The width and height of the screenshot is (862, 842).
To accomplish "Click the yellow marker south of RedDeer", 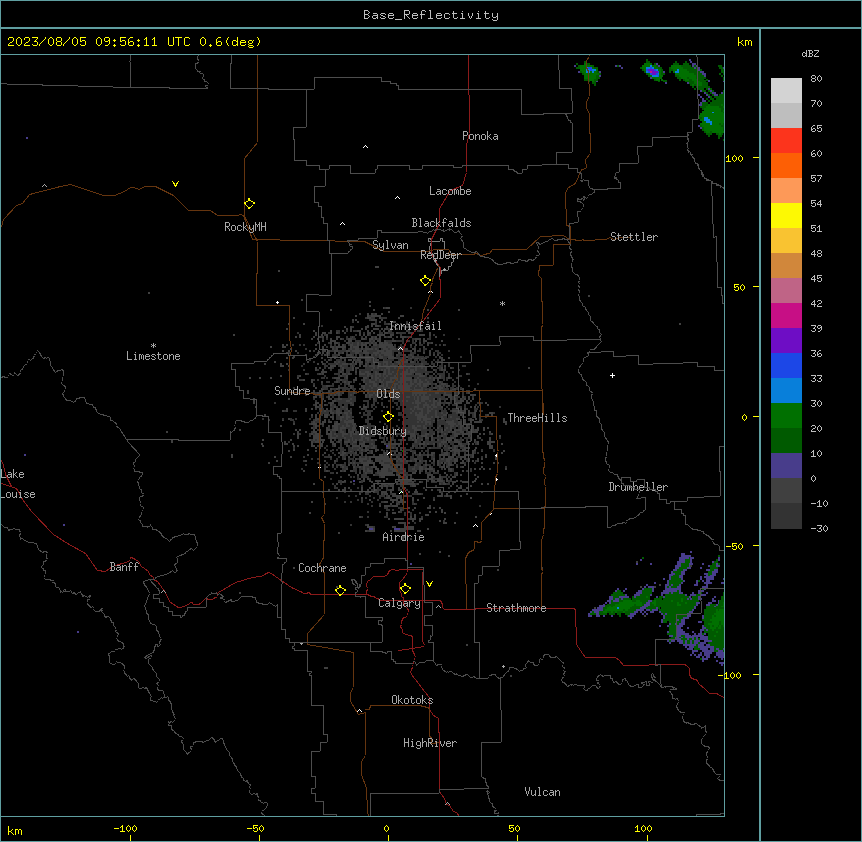I will [425, 281].
